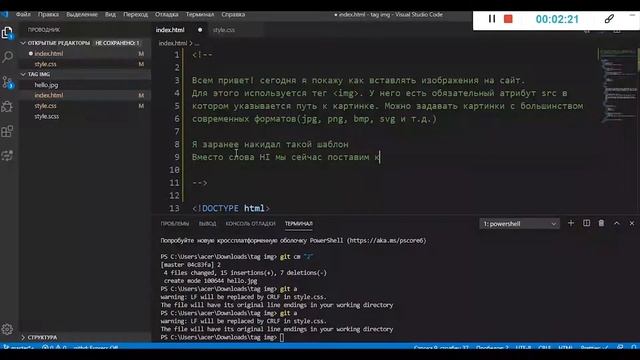Pause the screen recording
The height and width of the screenshot is (360, 640).
point(492,19)
